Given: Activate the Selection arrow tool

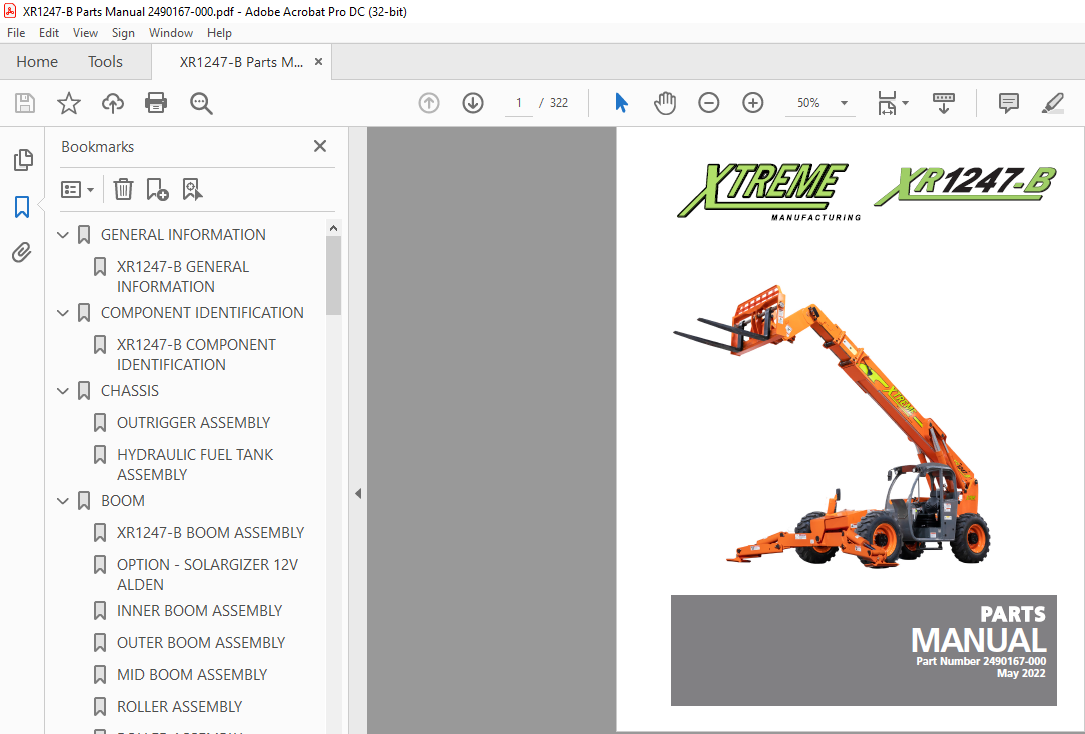Looking at the screenshot, I should (621, 103).
